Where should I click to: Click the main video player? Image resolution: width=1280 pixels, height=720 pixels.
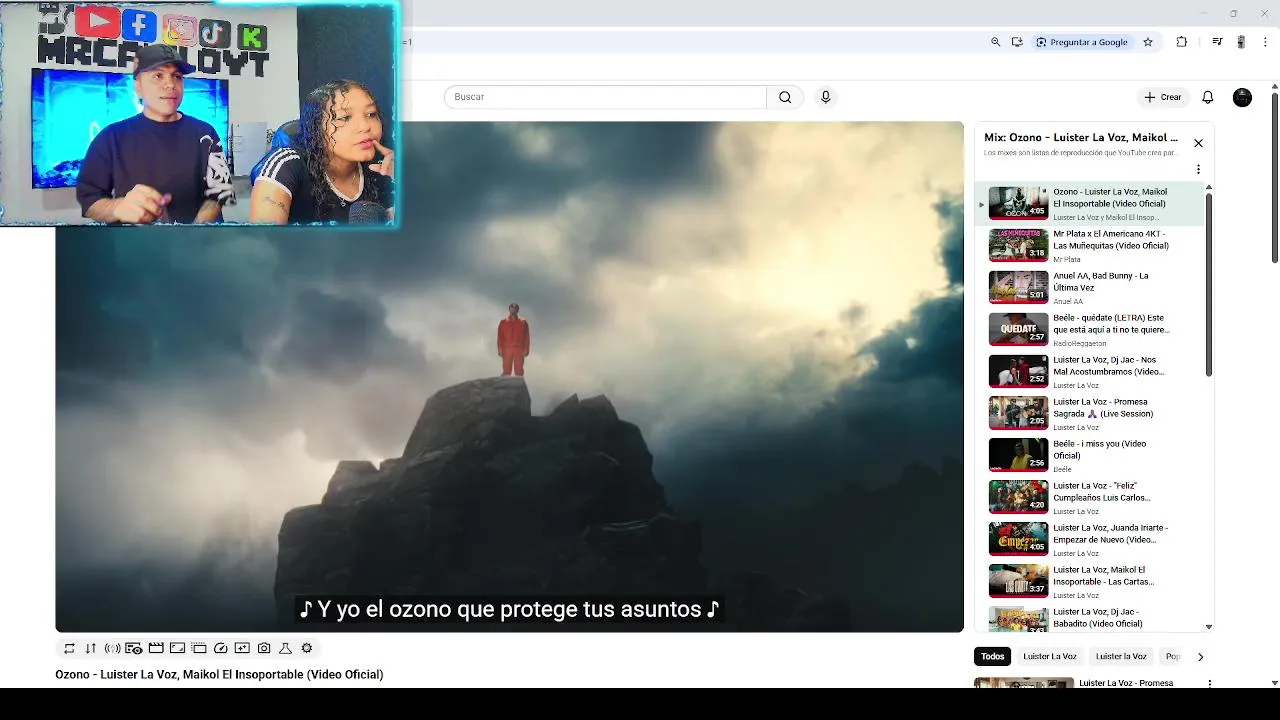point(509,376)
